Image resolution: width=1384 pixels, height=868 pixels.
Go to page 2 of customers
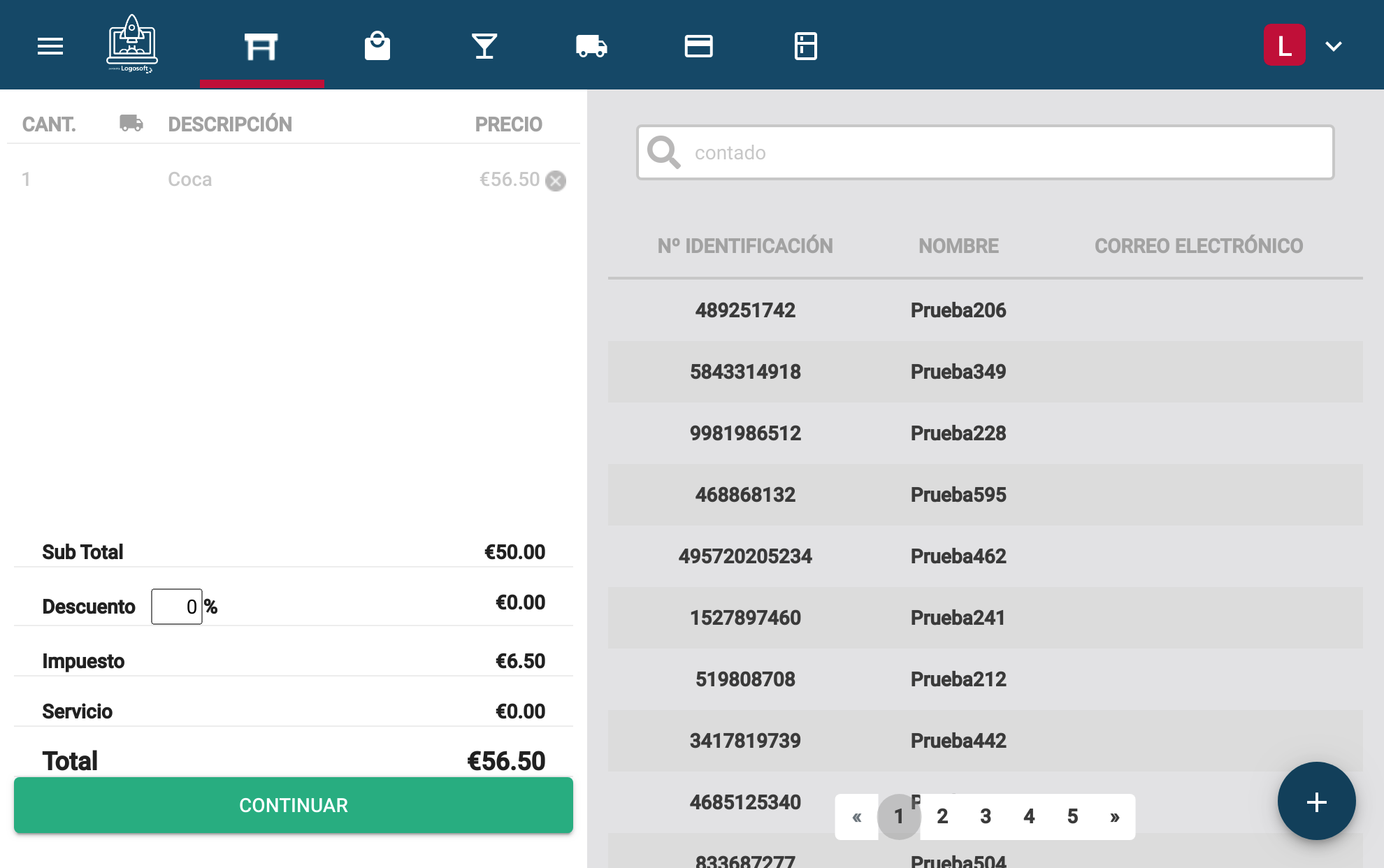pos(942,816)
